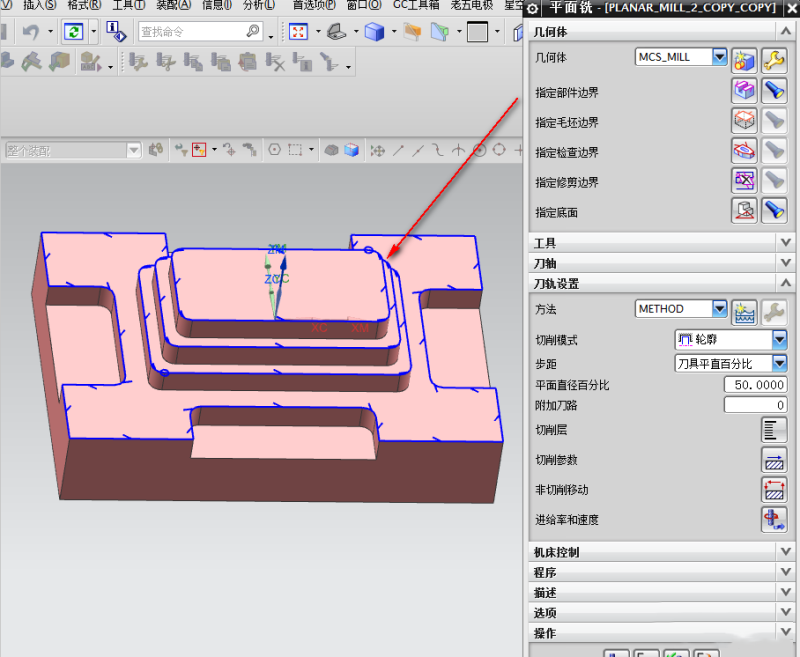
Task: Click the flat diameter percent field (50.0000)
Action: coord(755,385)
